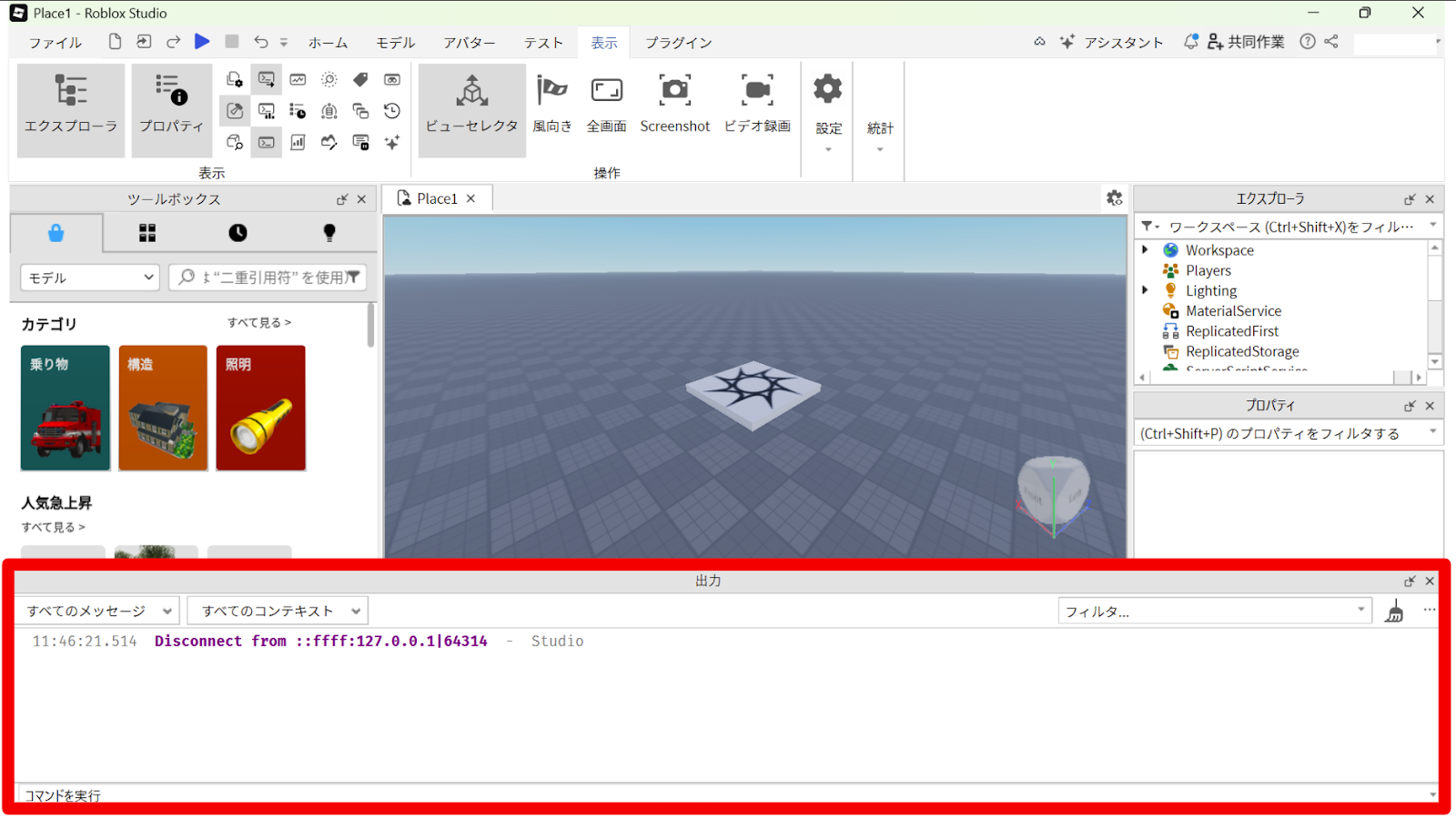Open toolbox search filter options
1456x819 pixels.
coord(353,278)
